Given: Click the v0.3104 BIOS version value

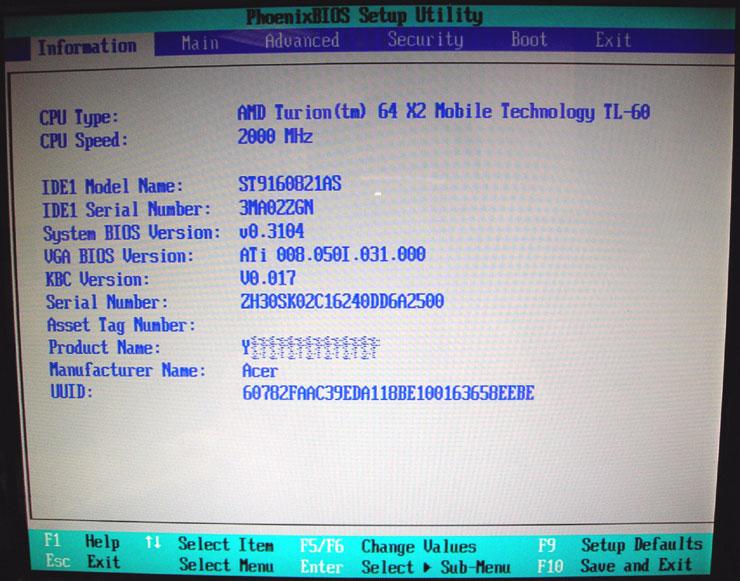Looking at the screenshot, I should pyautogui.click(x=272, y=231).
